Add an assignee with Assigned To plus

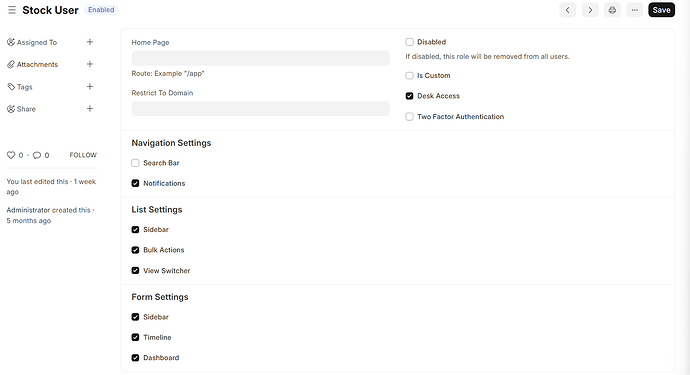[x=90, y=42]
